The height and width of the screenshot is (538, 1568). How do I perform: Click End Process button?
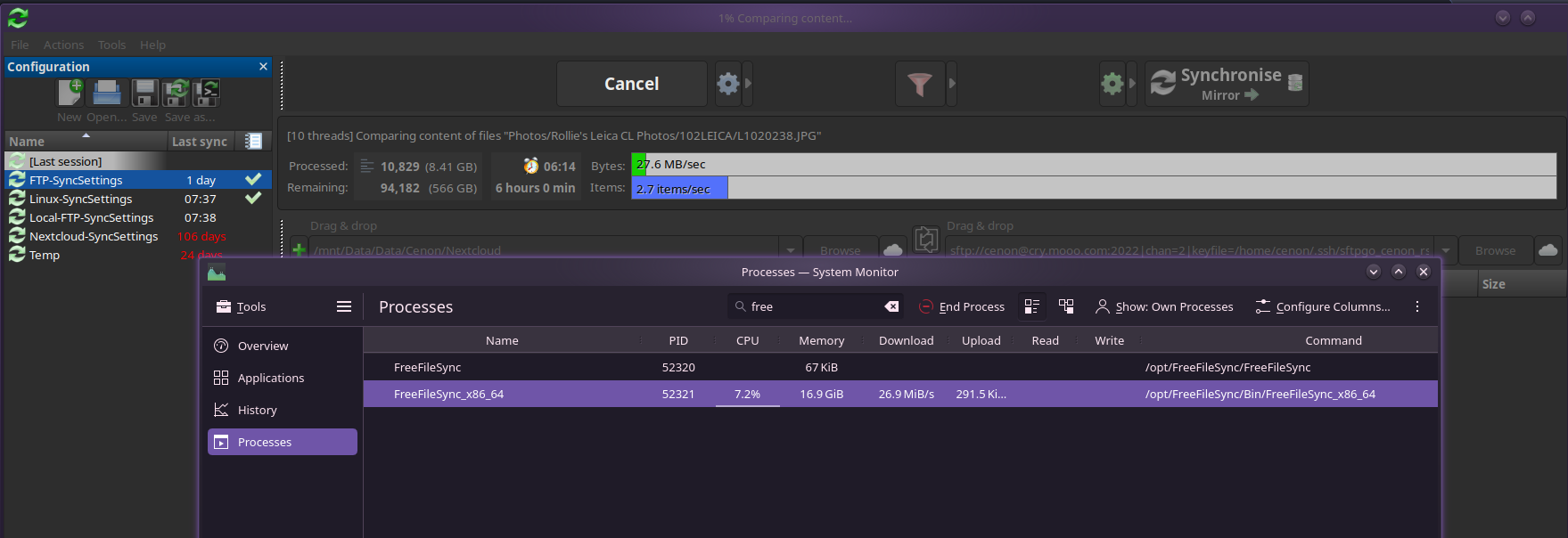(962, 306)
